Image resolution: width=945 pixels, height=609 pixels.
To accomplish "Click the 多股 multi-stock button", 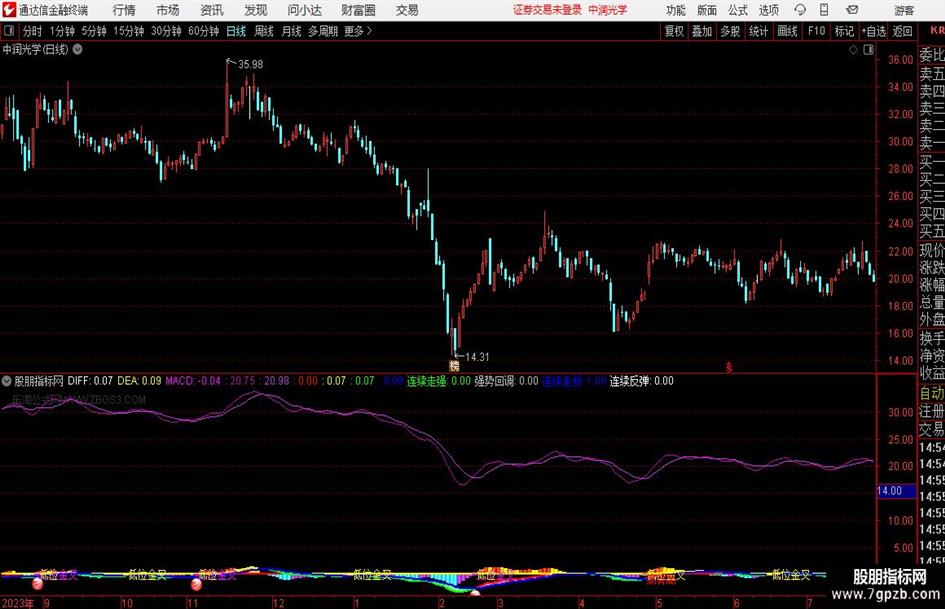I will [730, 31].
